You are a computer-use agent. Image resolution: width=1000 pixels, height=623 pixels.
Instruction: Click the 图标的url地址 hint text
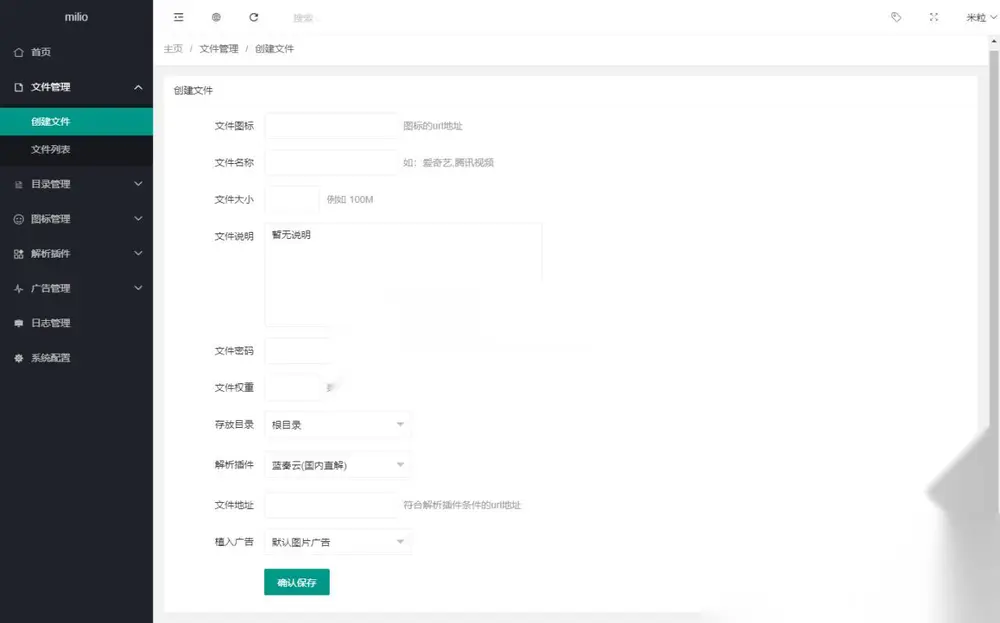point(433,126)
